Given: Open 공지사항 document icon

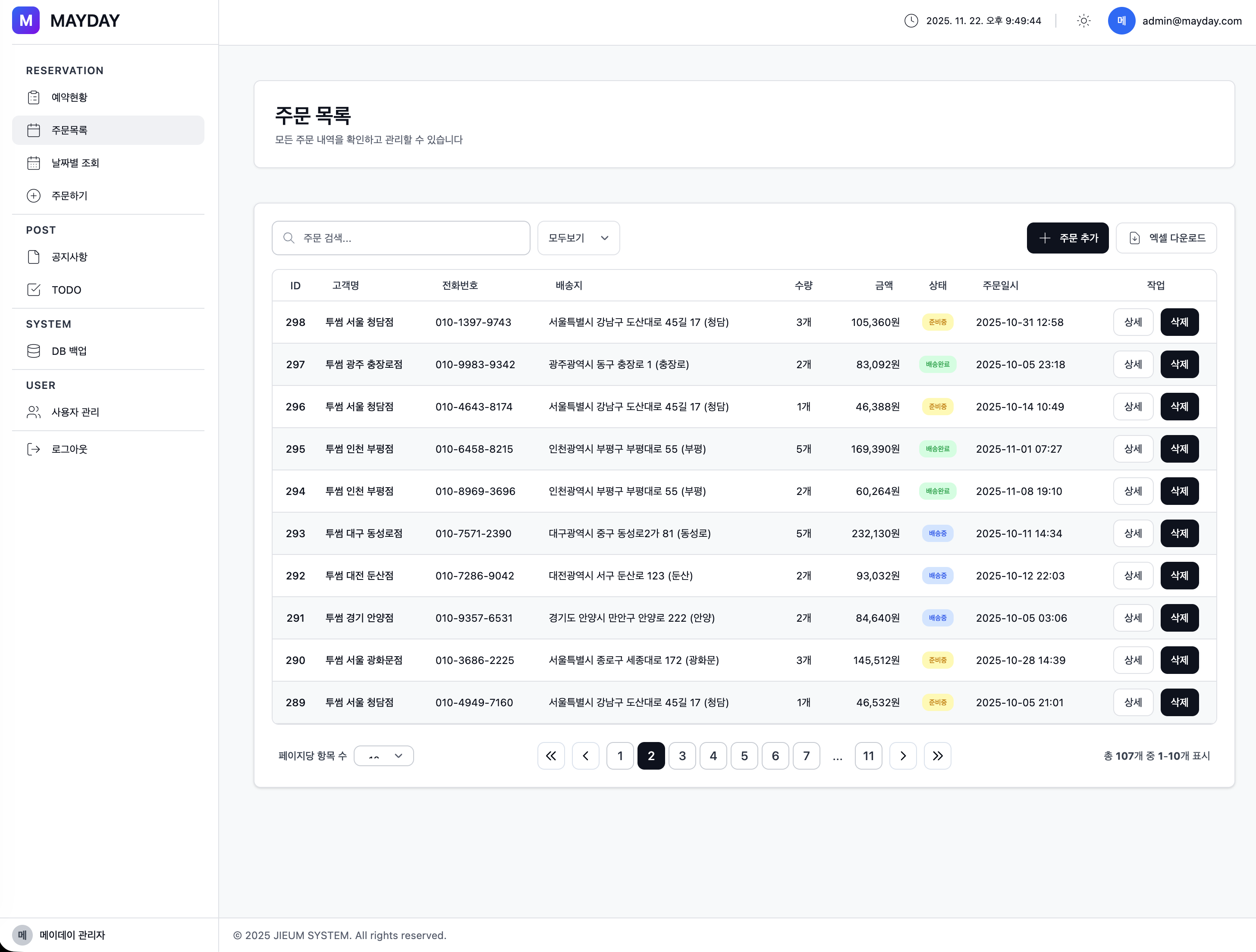Looking at the screenshot, I should 34,257.
